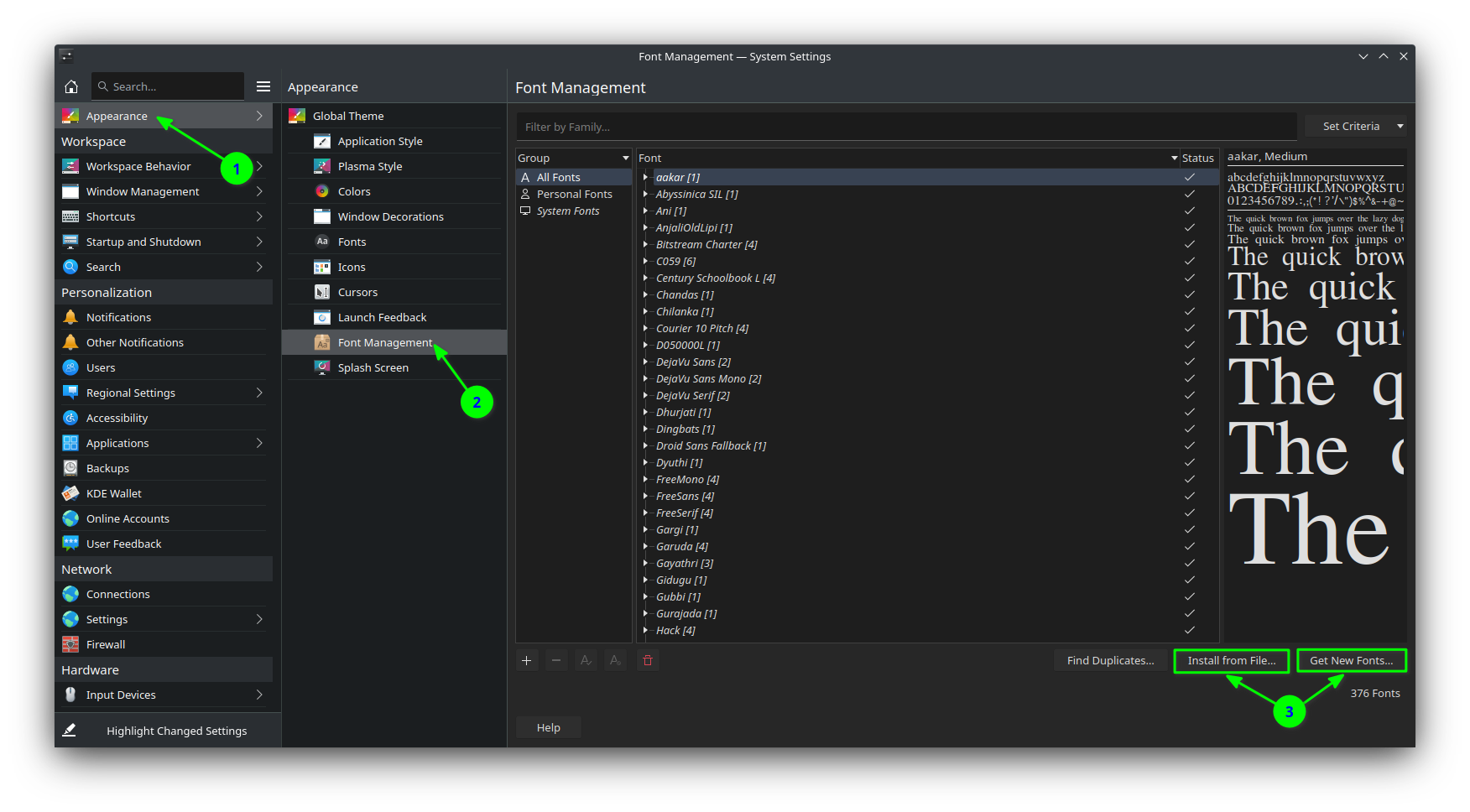Click the Startup and Shutdown icon

click(70, 242)
